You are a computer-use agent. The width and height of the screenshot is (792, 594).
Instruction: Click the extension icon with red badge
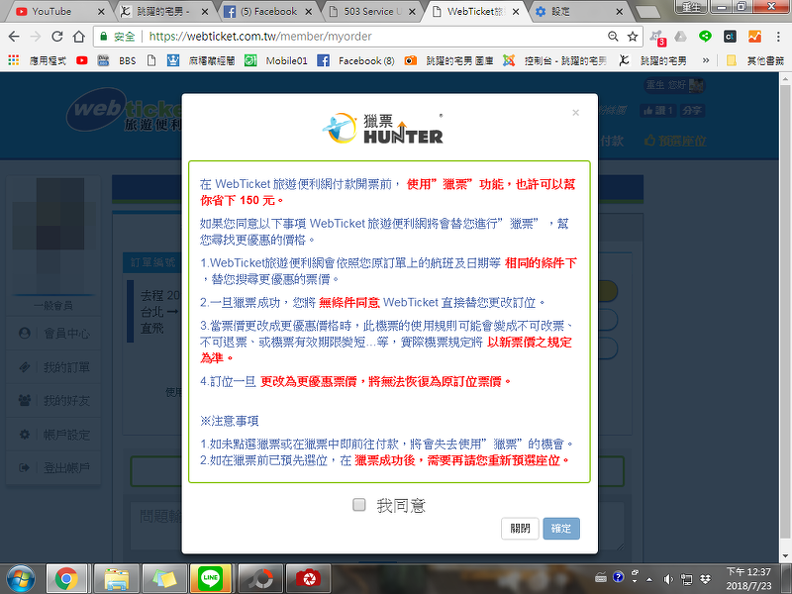(658, 37)
